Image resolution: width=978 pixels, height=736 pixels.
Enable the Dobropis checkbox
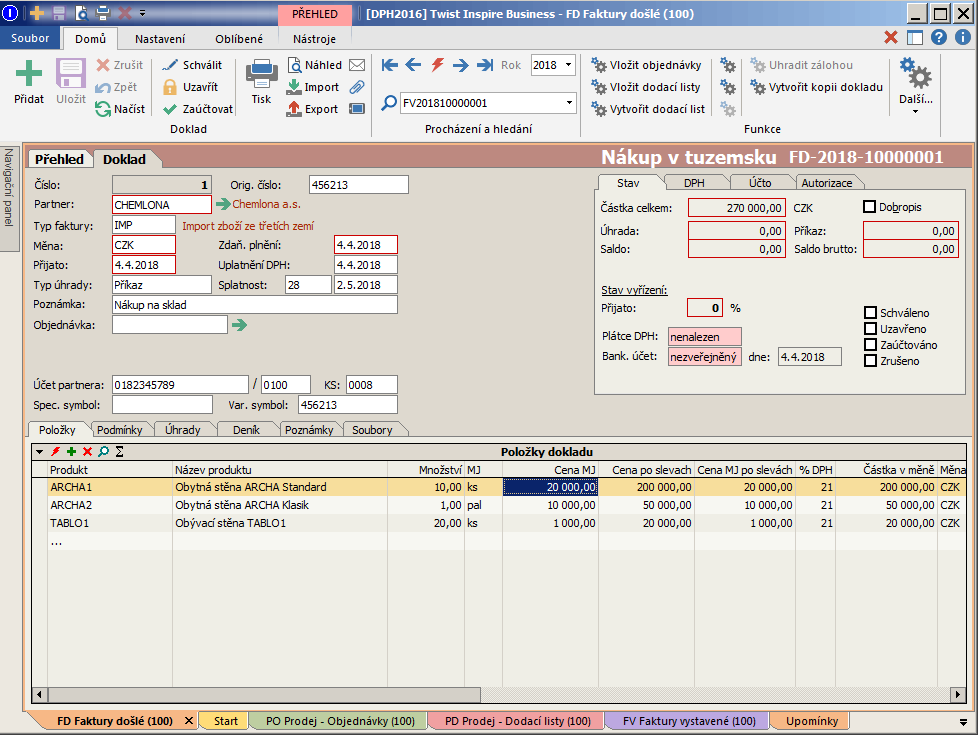(x=869, y=207)
